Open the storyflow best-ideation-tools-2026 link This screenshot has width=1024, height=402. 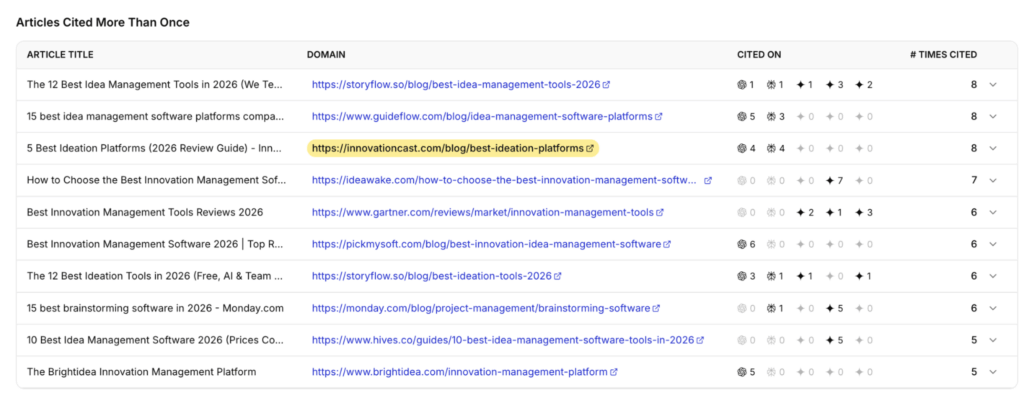click(x=432, y=277)
